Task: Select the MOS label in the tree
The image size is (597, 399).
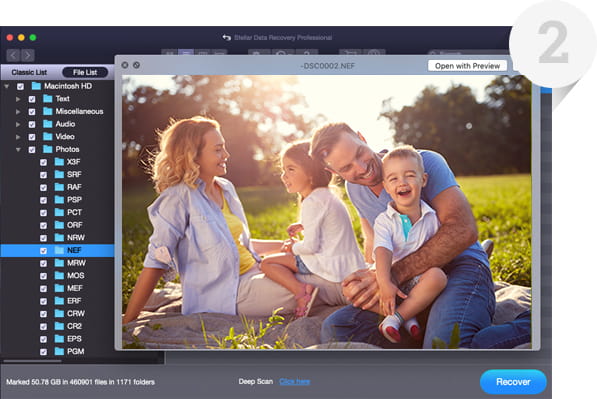Action: [x=75, y=275]
